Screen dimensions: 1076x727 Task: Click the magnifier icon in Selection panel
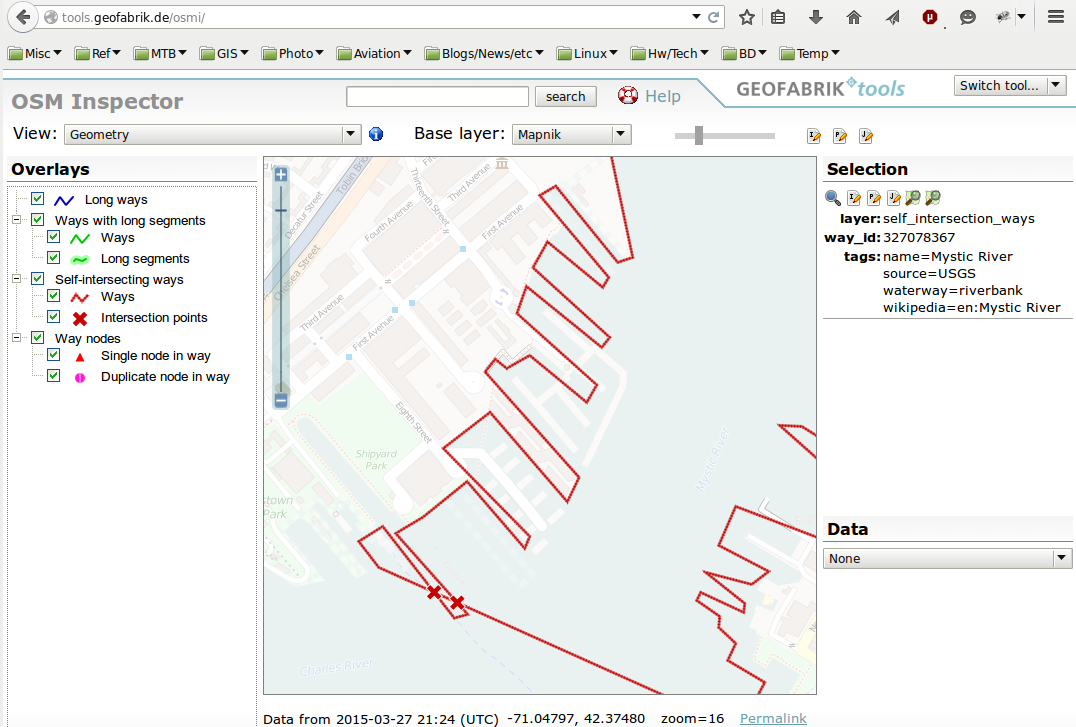[x=832, y=198]
